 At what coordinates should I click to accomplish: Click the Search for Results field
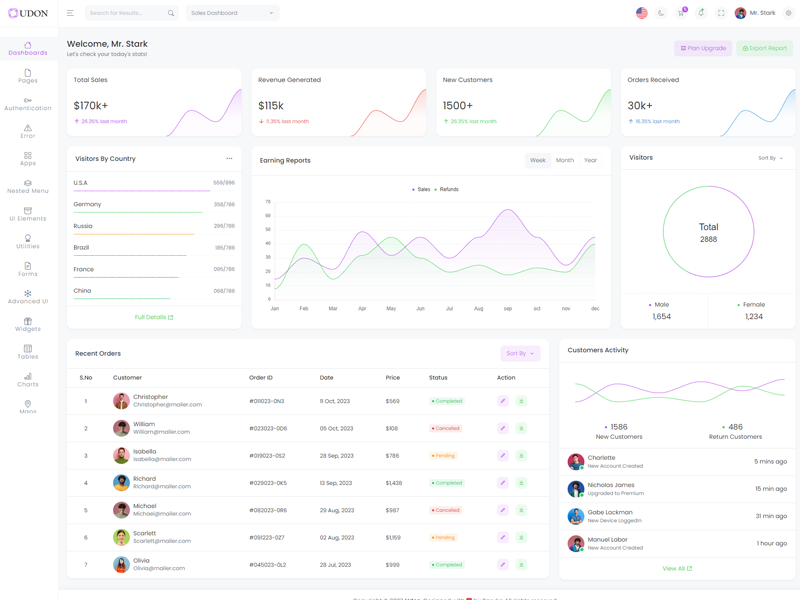coord(128,13)
